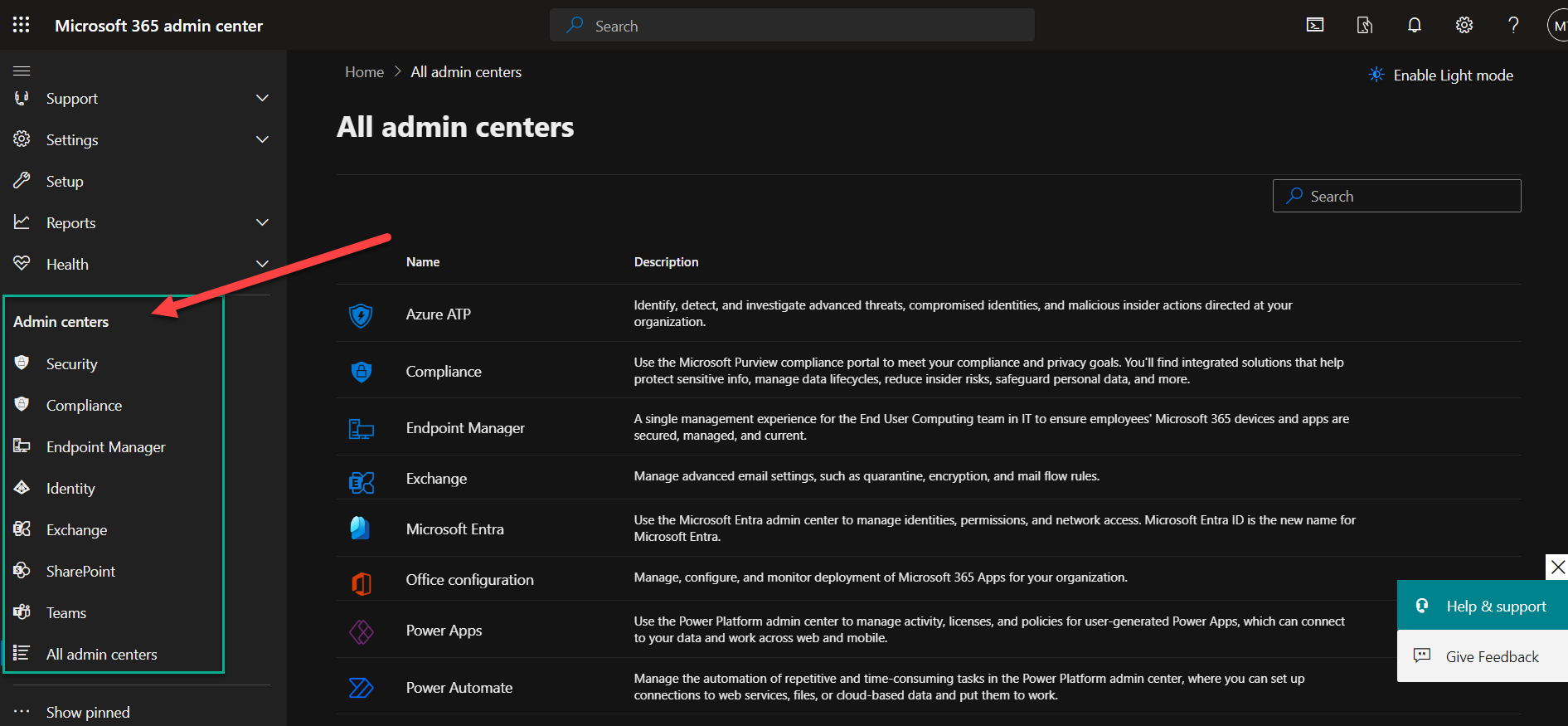Open Compliance in sidebar admin centers
The image size is (1568, 726).
84,406
